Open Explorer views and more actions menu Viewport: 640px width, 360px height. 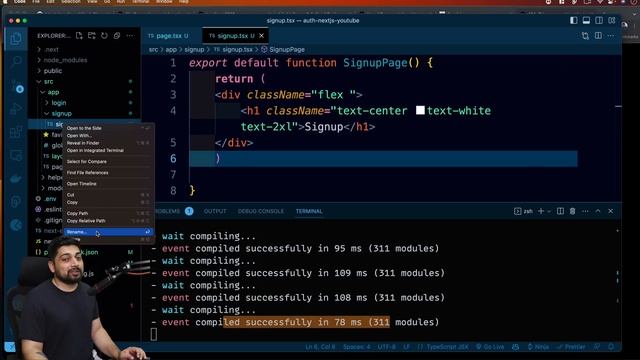(x=130, y=36)
